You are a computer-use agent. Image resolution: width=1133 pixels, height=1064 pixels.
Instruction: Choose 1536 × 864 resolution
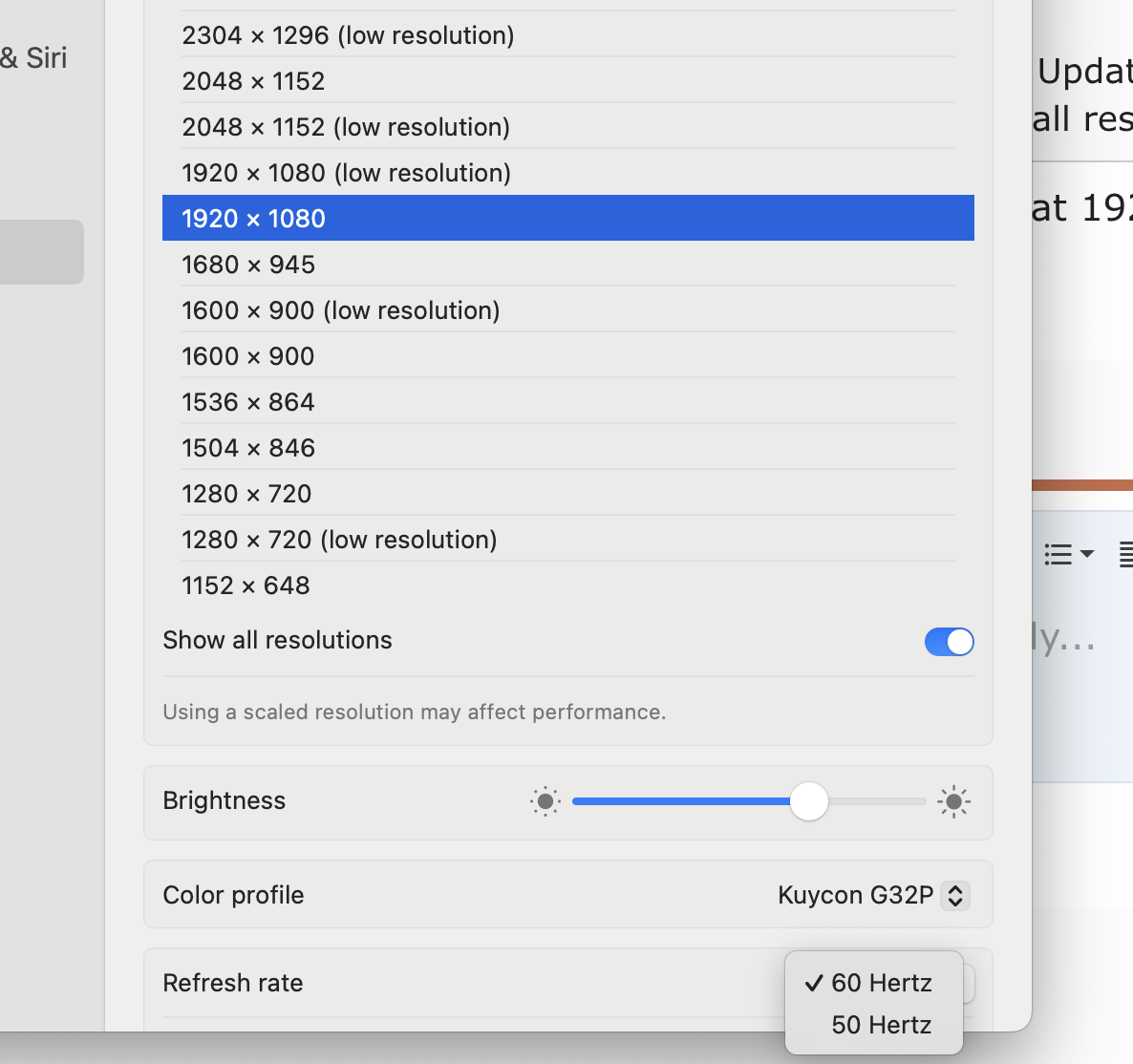[567, 402]
